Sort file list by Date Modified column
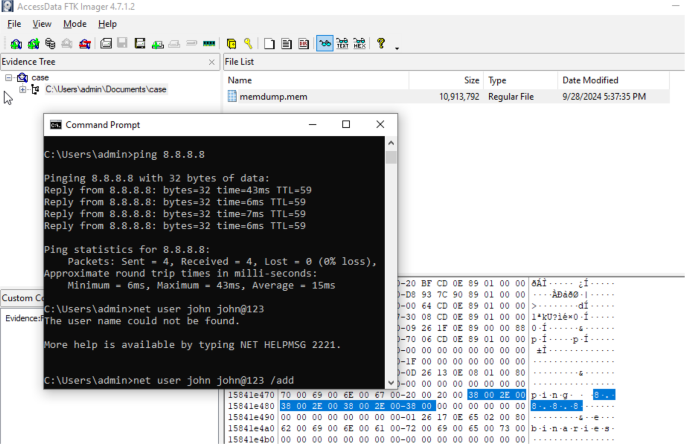The width and height of the screenshot is (685, 444). tap(590, 80)
